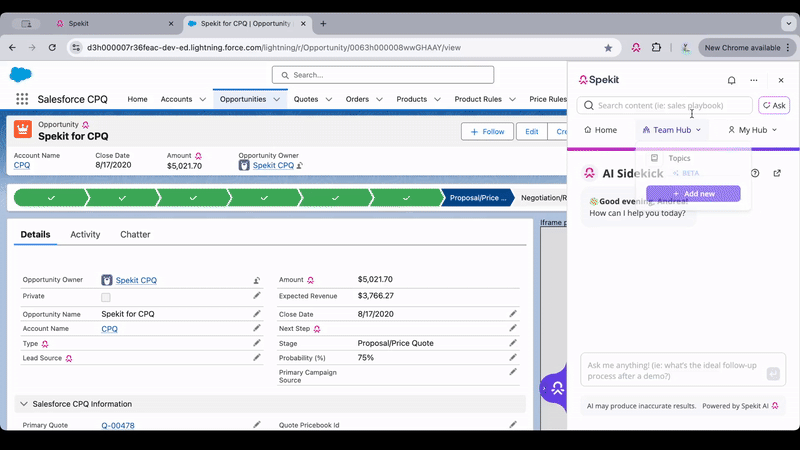Pop out AI Sidekick in new window
800x450 pixels.
[777, 173]
